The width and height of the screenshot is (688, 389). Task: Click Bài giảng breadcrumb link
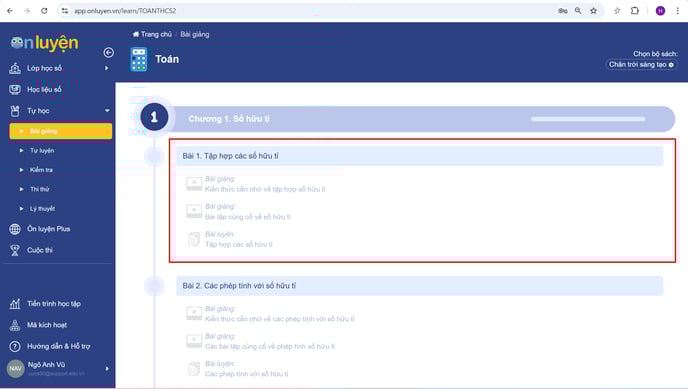click(x=195, y=34)
